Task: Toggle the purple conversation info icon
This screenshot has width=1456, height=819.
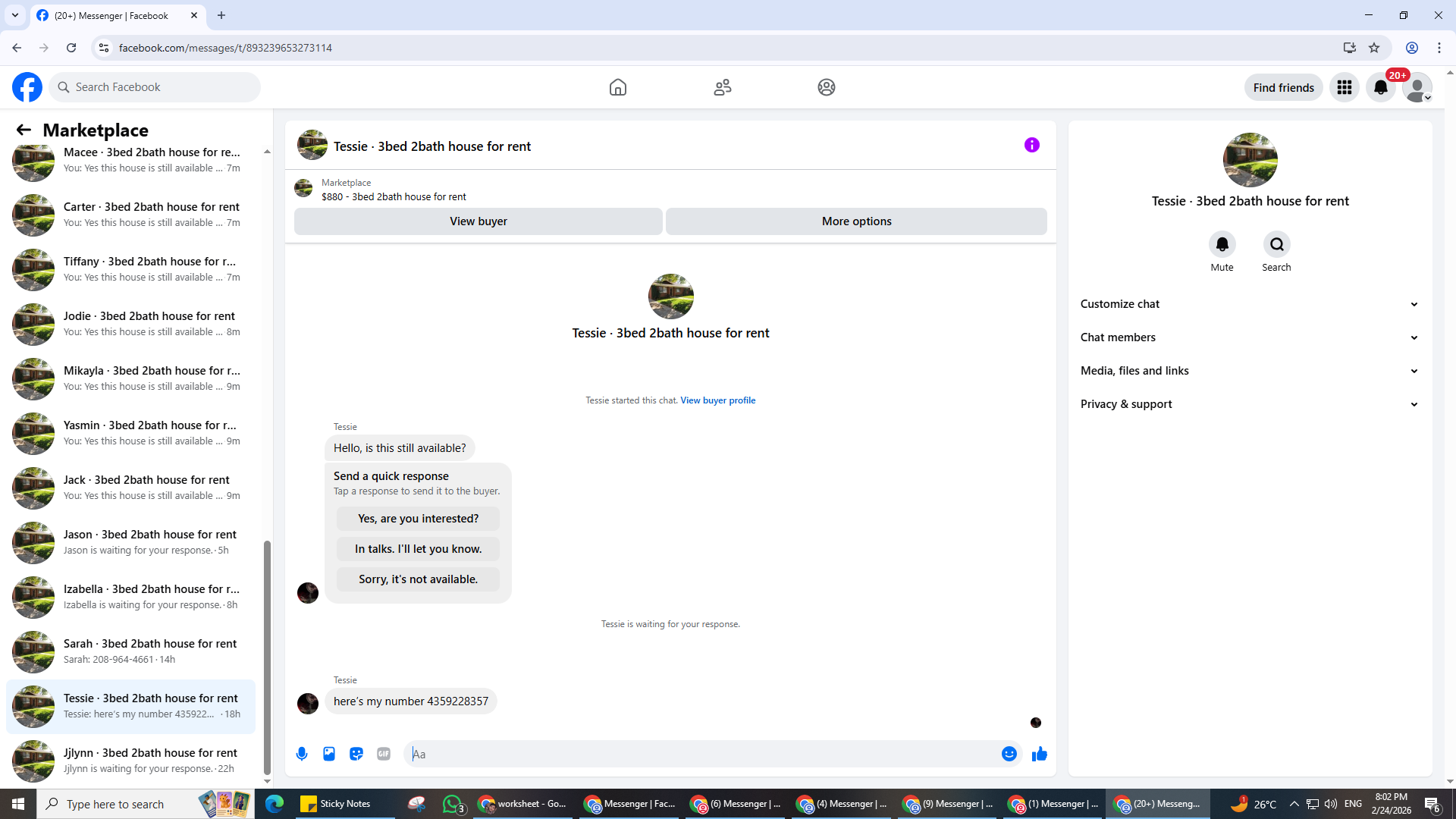Action: (1031, 145)
